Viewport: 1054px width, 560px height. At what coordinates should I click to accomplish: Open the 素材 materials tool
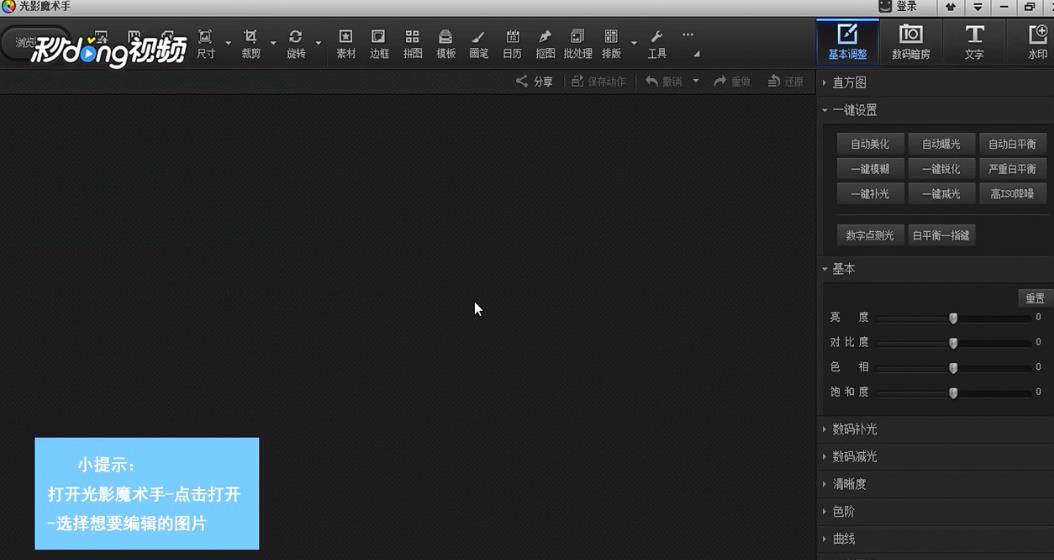click(346, 44)
